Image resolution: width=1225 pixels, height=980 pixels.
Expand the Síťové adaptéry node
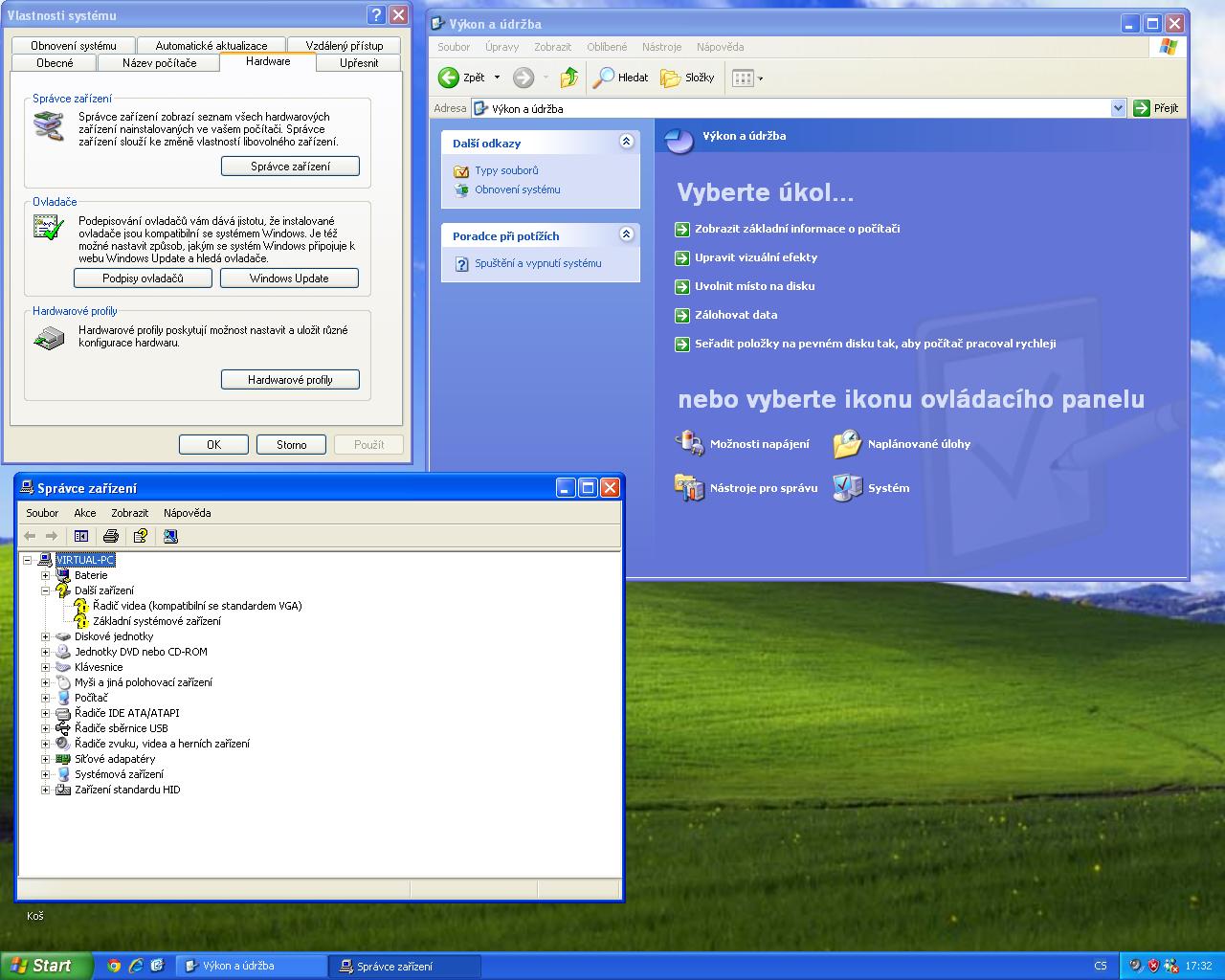[45, 759]
